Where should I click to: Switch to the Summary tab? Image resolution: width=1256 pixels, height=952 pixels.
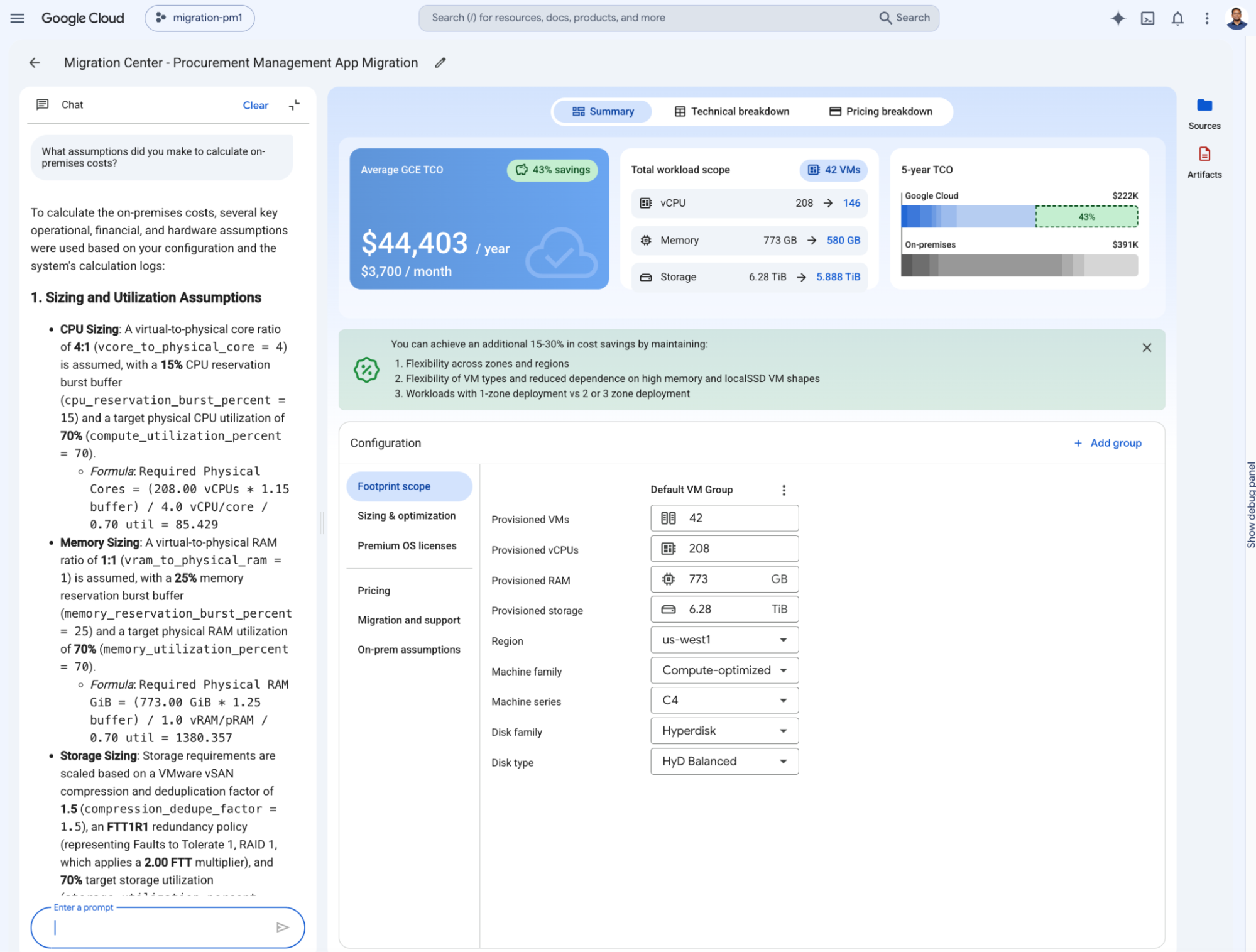coord(603,112)
